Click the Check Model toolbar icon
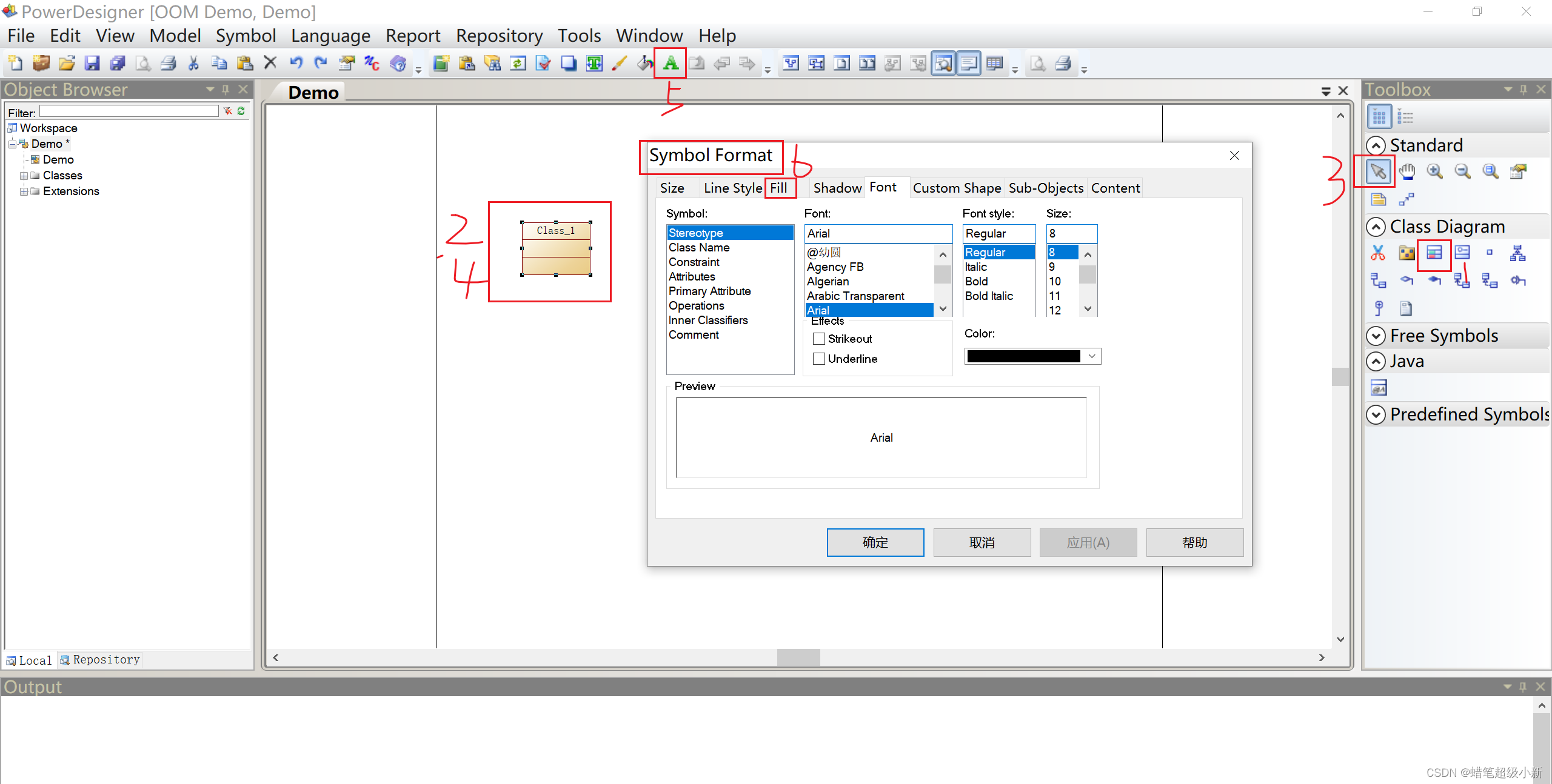Image resolution: width=1552 pixels, height=784 pixels. point(543,62)
